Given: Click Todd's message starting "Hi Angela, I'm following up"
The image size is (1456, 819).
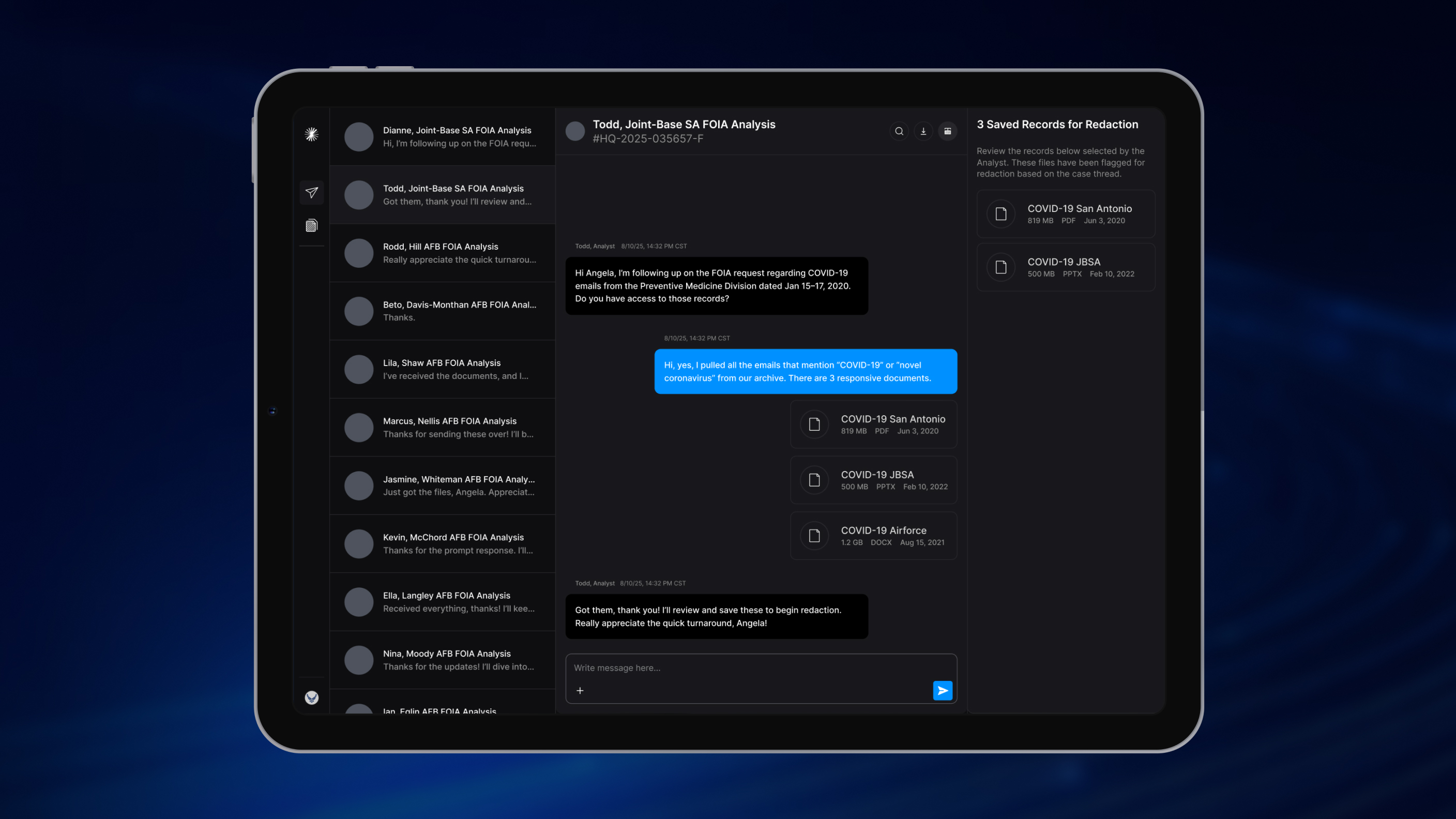Looking at the screenshot, I should (x=717, y=286).
